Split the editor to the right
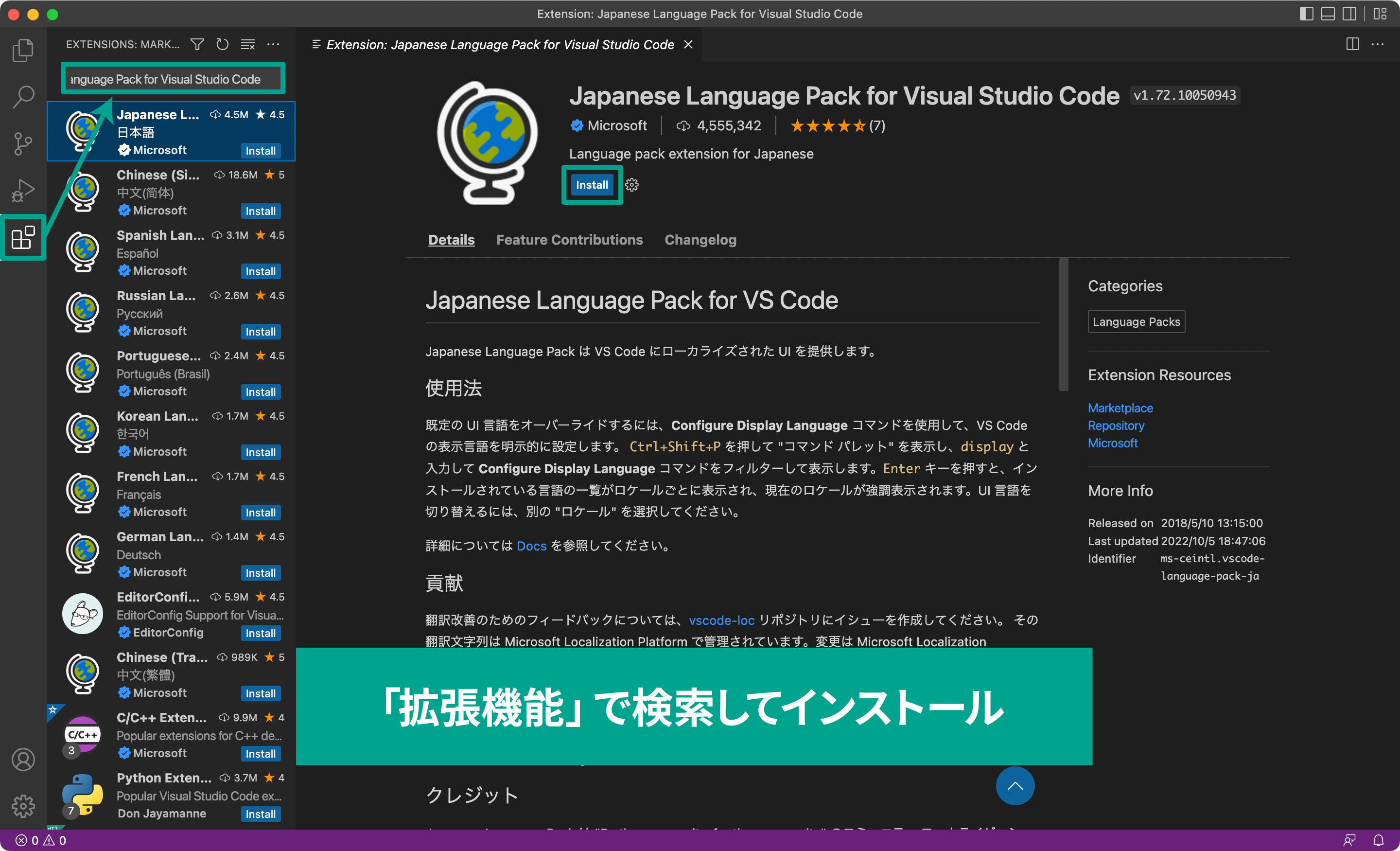This screenshot has height=851, width=1400. pos(1353,44)
